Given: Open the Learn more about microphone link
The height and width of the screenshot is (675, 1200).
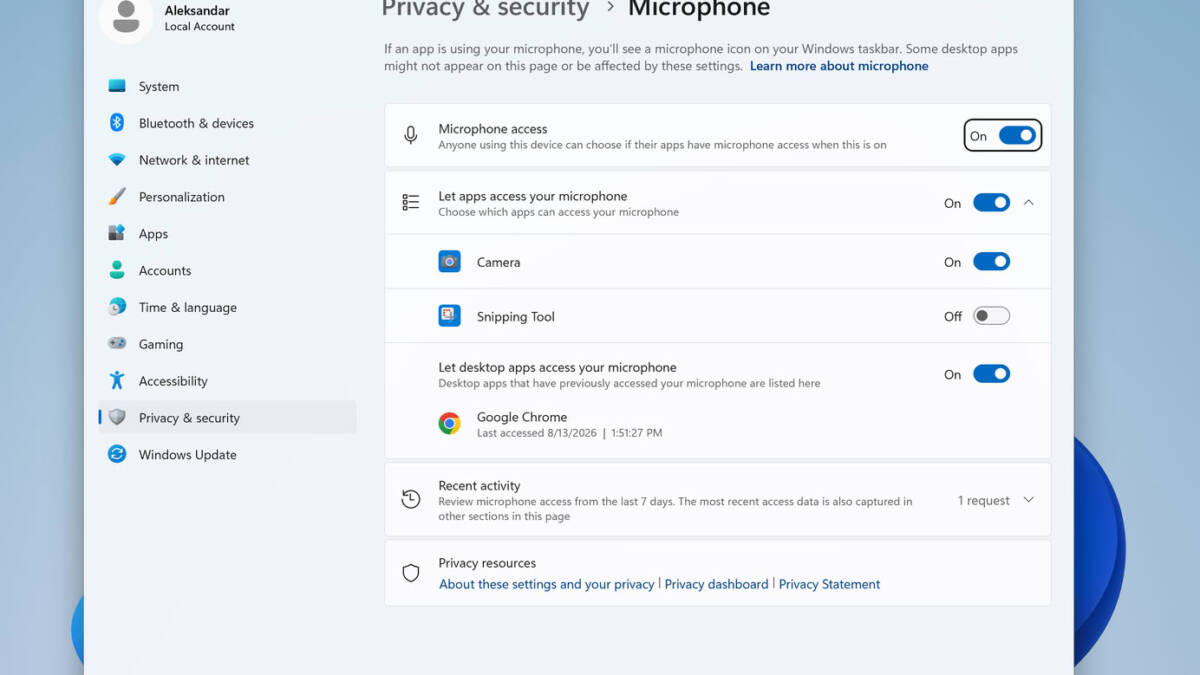Looking at the screenshot, I should pos(839,66).
